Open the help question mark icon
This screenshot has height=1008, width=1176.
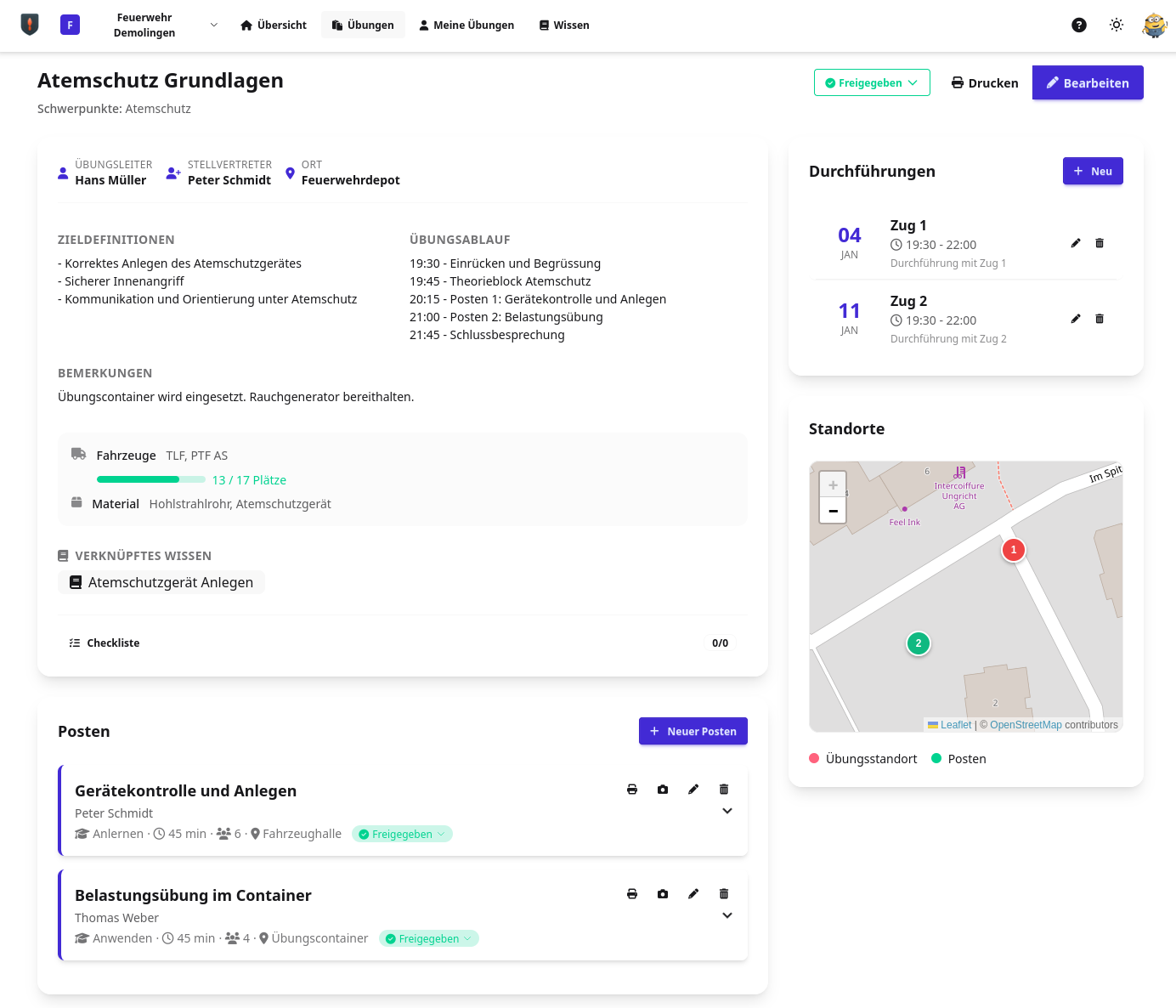tap(1079, 25)
